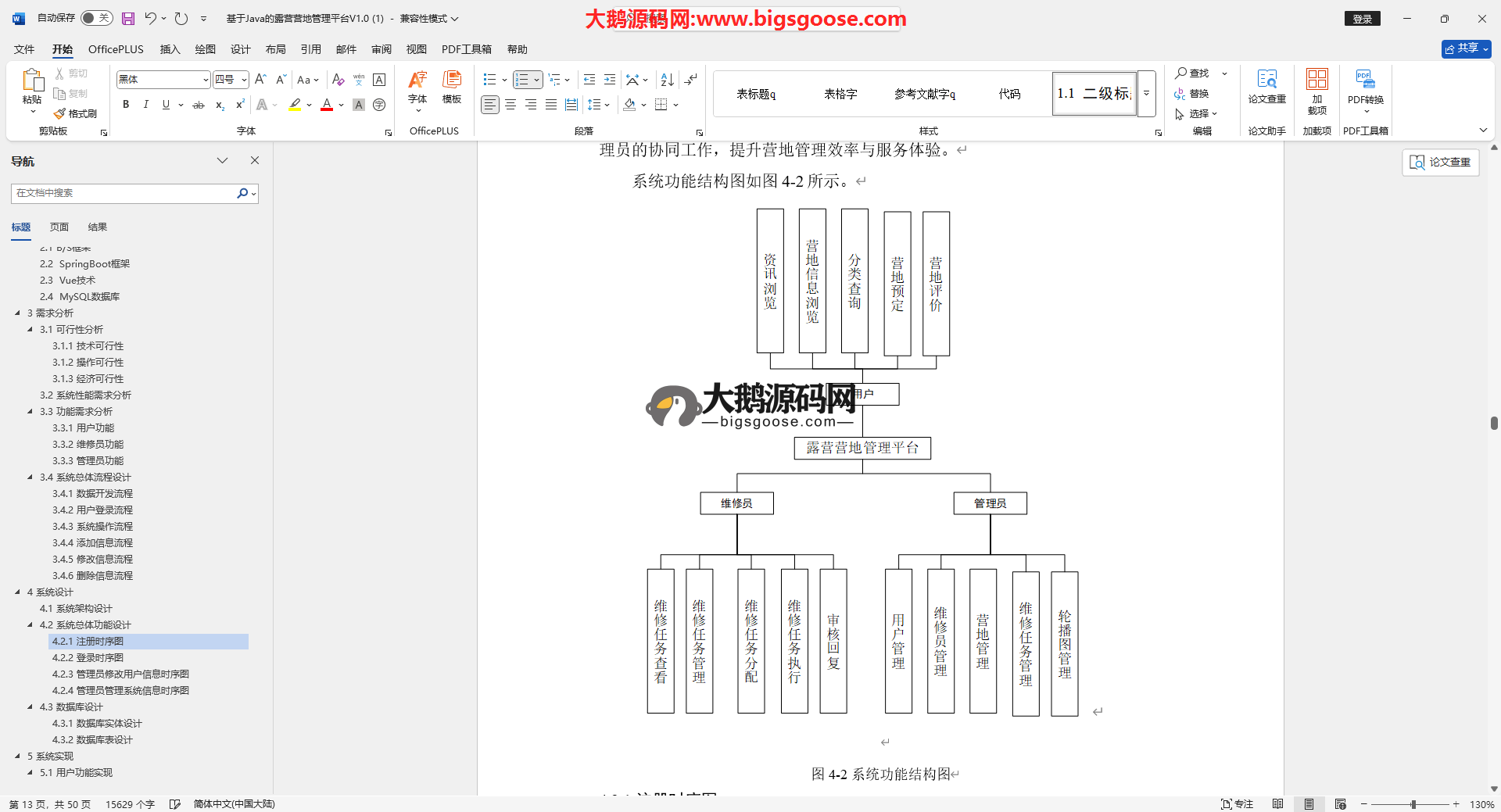Click the italic formatting icon
Screen dimensions: 1501x812
tap(145, 105)
